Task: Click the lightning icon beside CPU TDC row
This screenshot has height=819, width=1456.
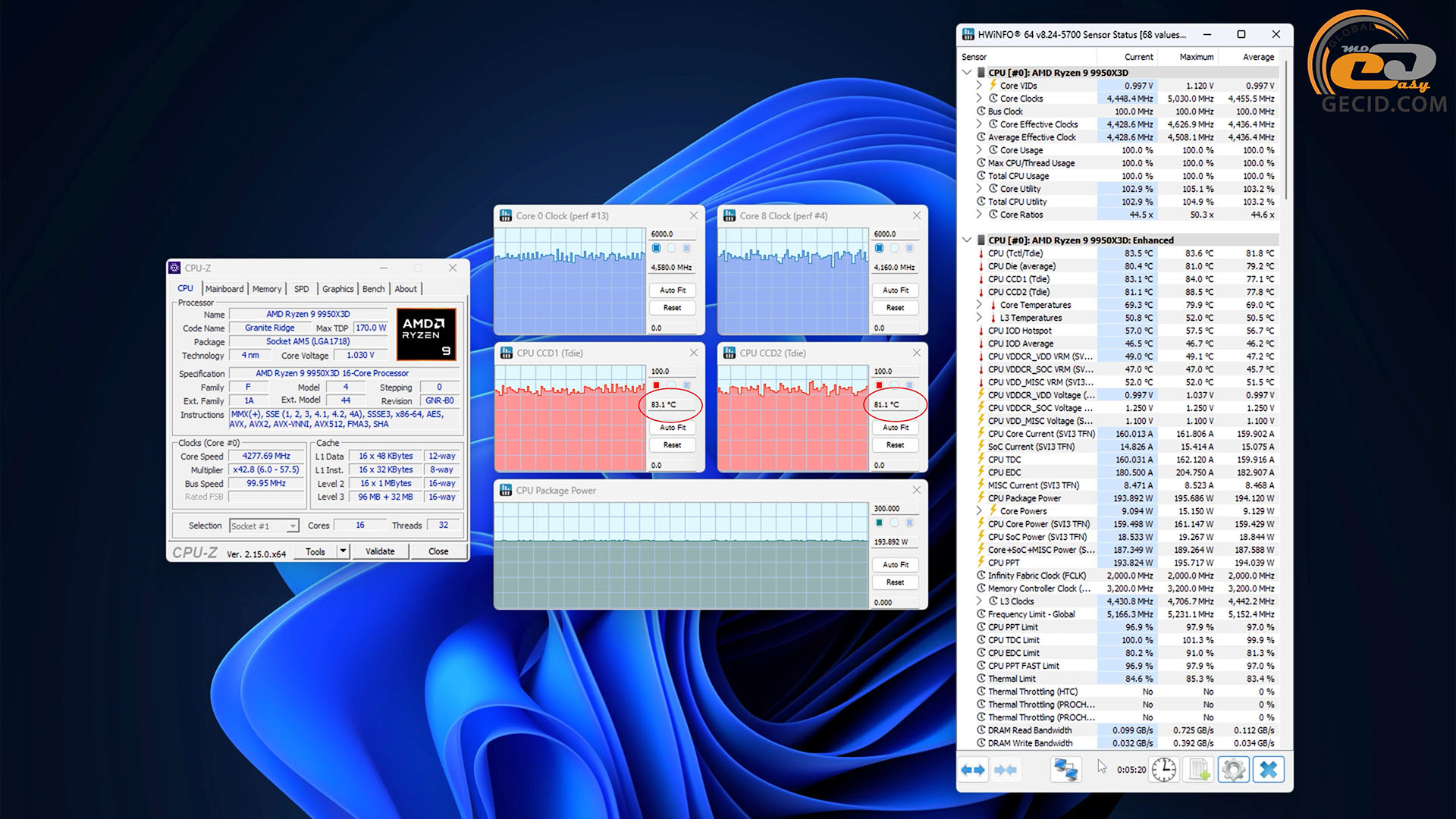Action: click(981, 460)
